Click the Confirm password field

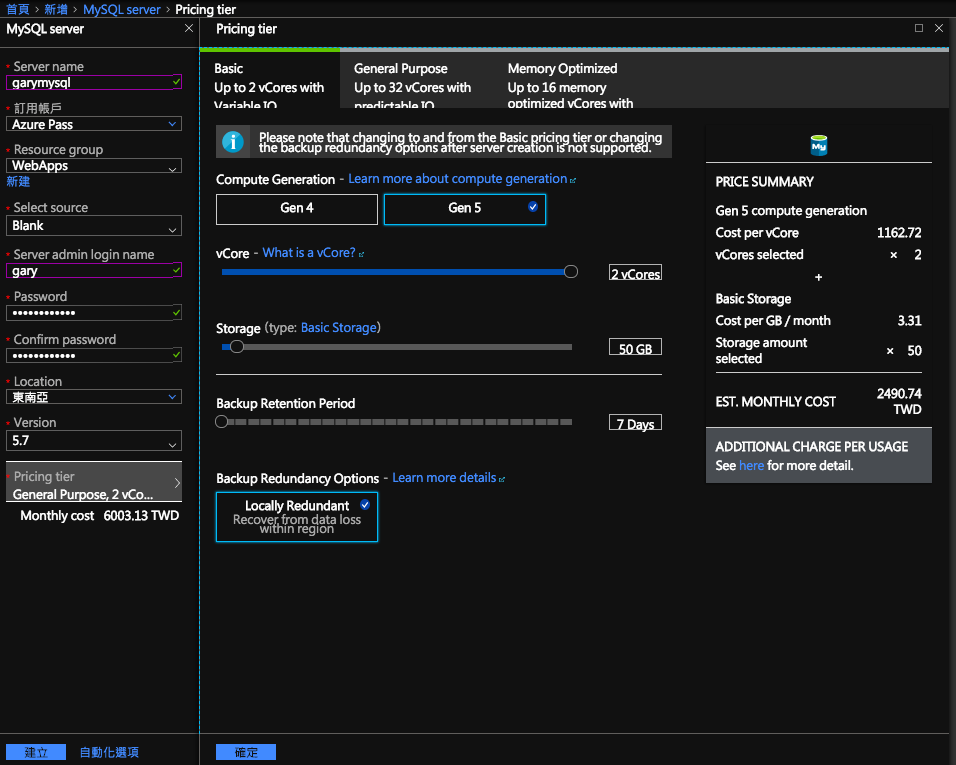point(94,355)
